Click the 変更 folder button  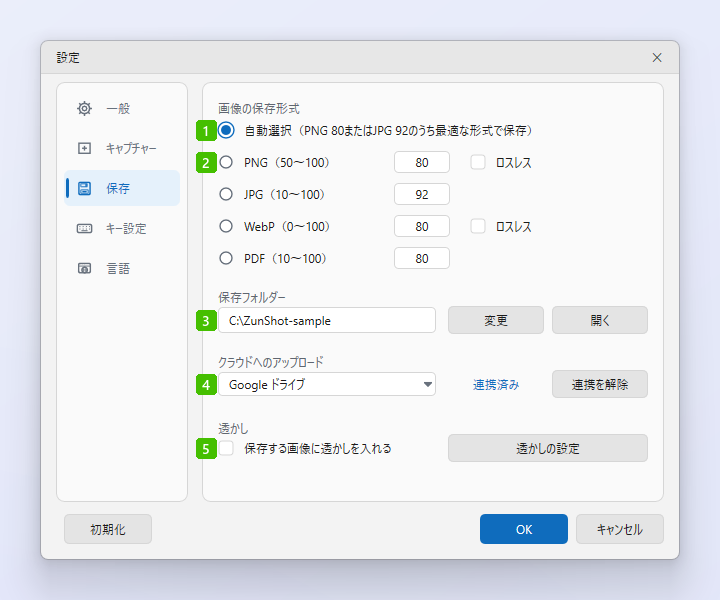pos(496,320)
